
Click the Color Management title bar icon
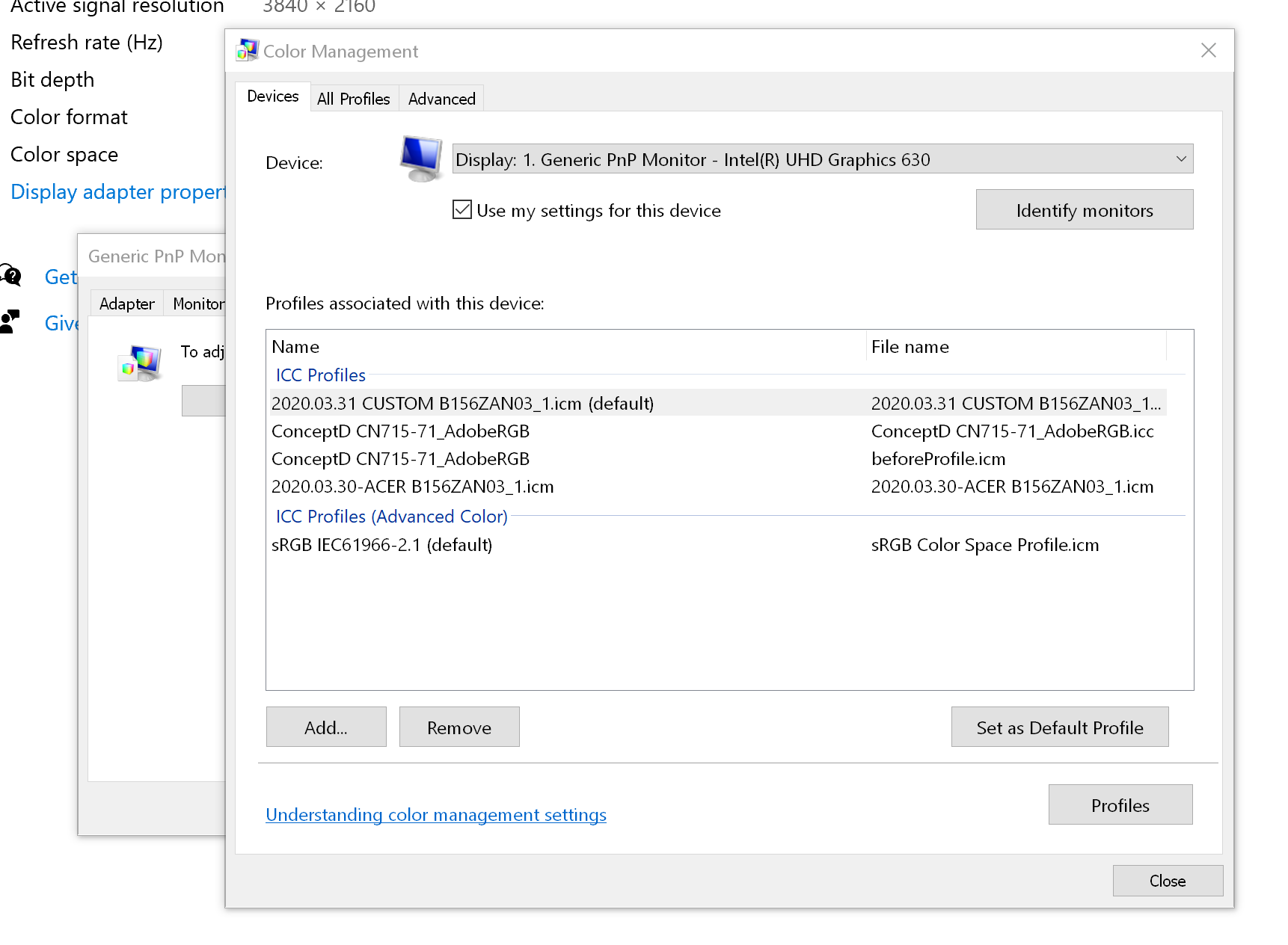coord(245,50)
